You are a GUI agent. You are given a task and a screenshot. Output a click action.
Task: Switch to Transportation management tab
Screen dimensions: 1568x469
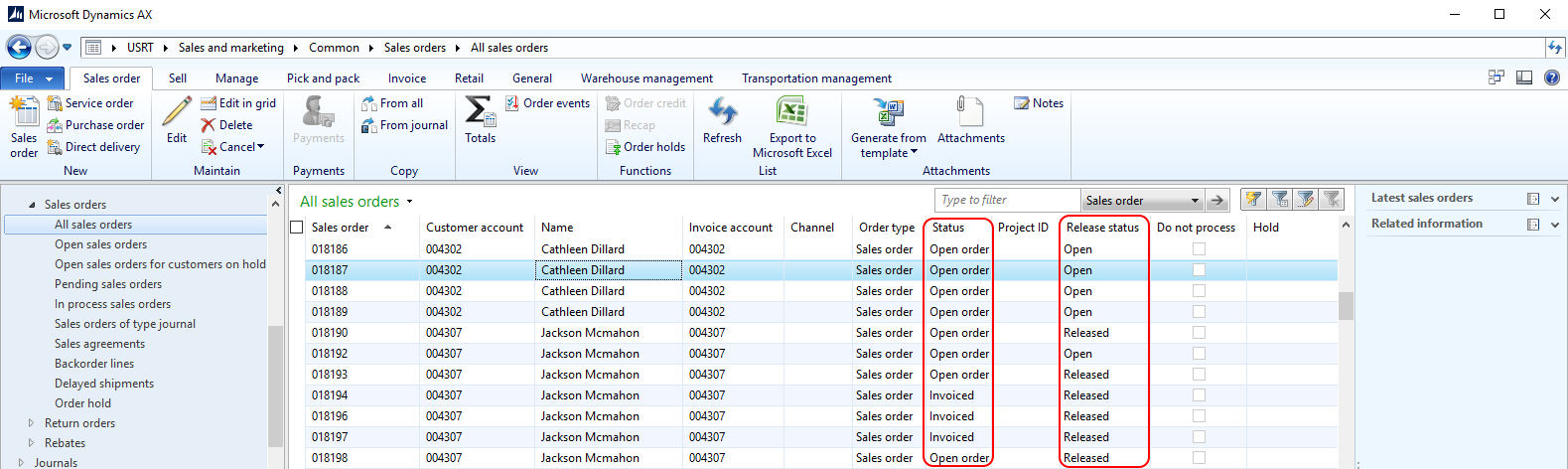click(816, 78)
